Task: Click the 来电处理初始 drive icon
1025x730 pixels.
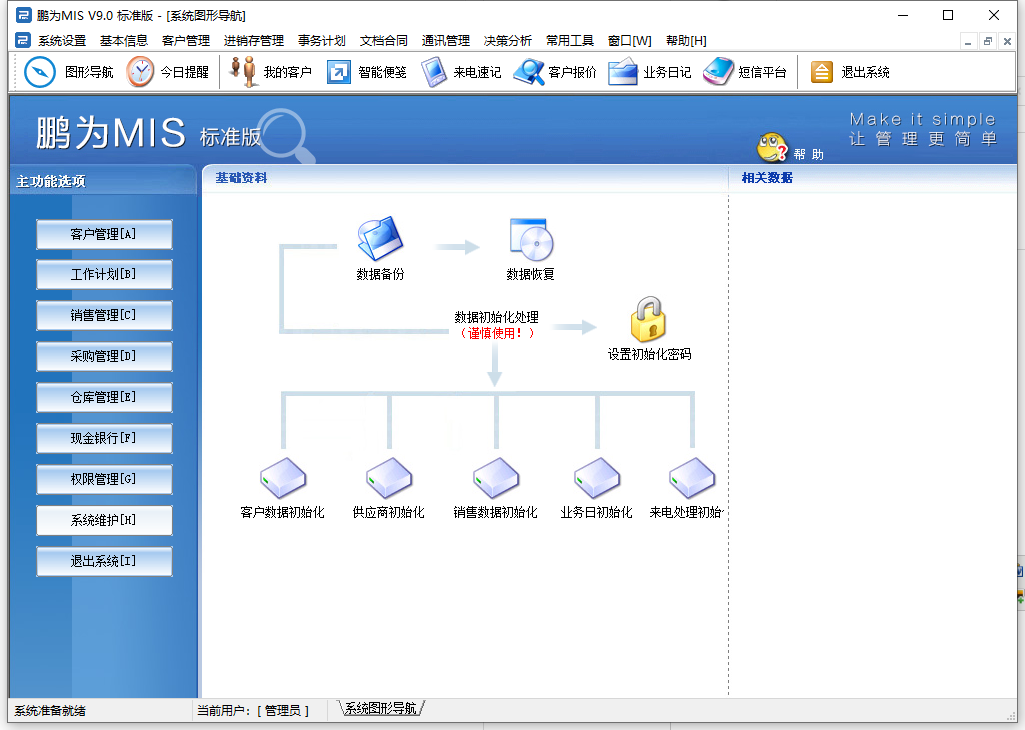Action: tap(692, 478)
